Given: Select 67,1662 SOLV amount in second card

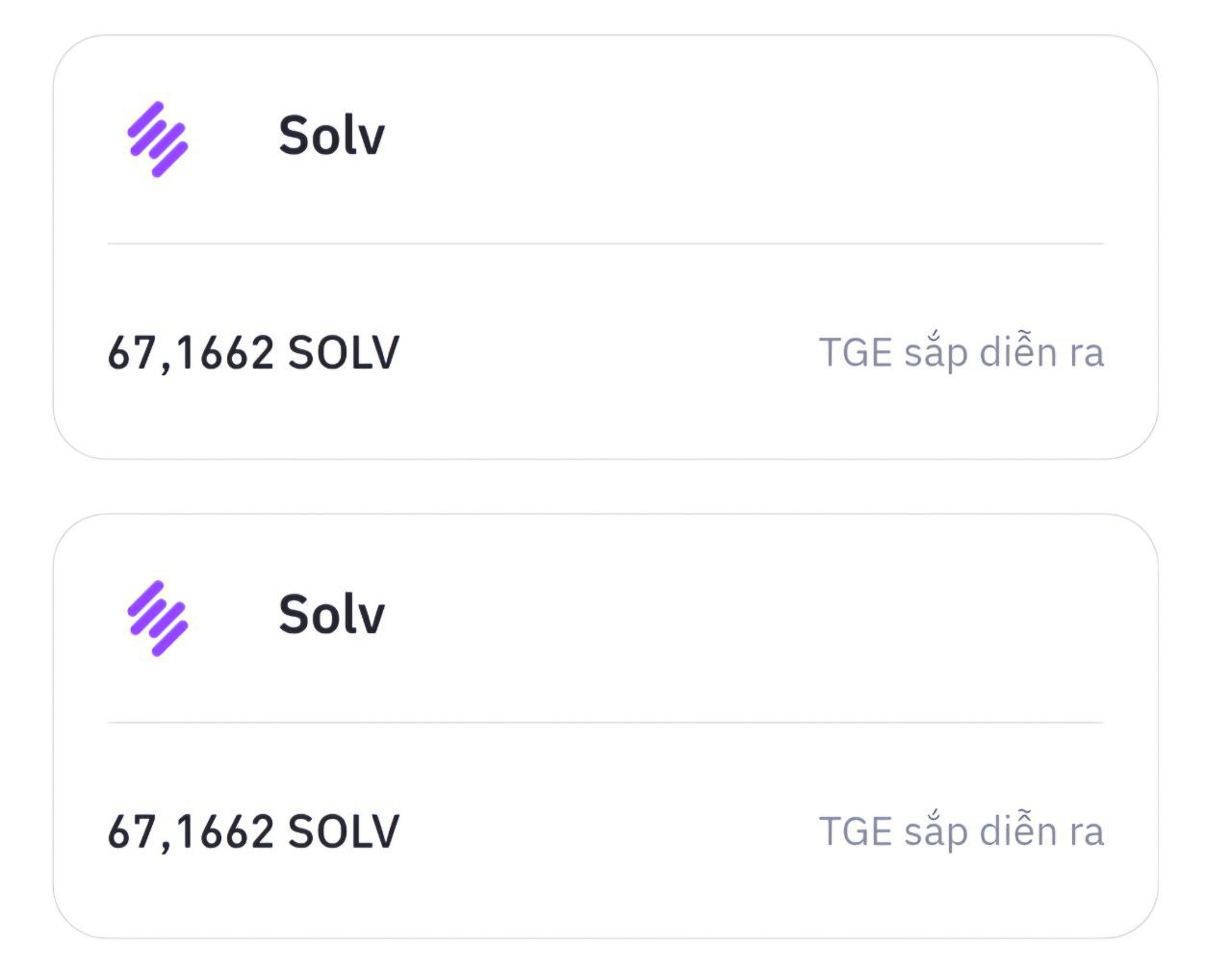Looking at the screenshot, I should (x=253, y=832).
